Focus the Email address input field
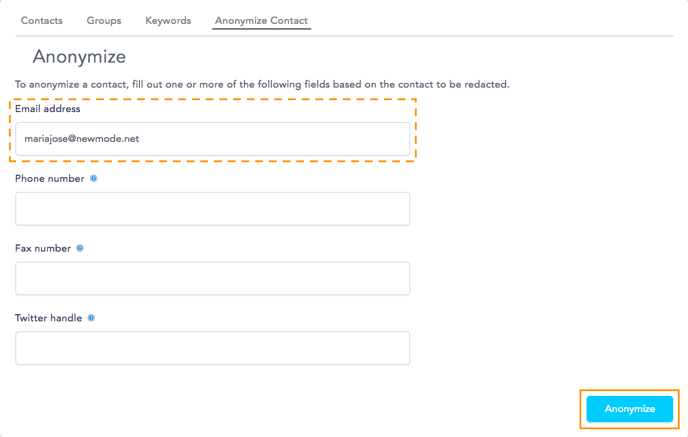This screenshot has width=688, height=437. click(x=213, y=139)
